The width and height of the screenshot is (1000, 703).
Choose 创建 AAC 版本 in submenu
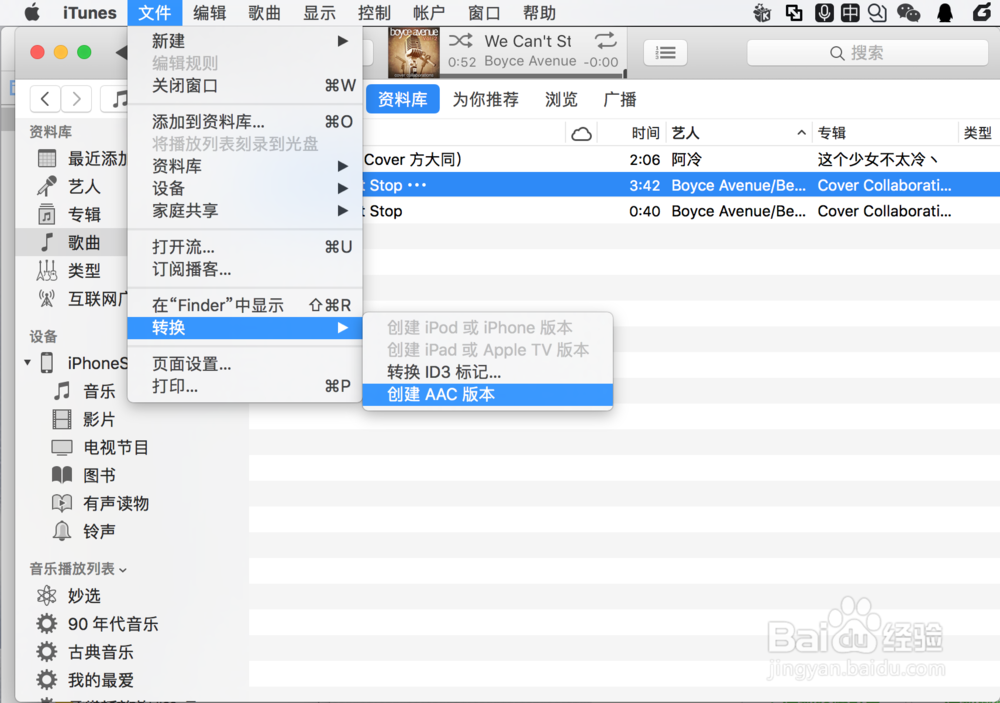tap(487, 395)
